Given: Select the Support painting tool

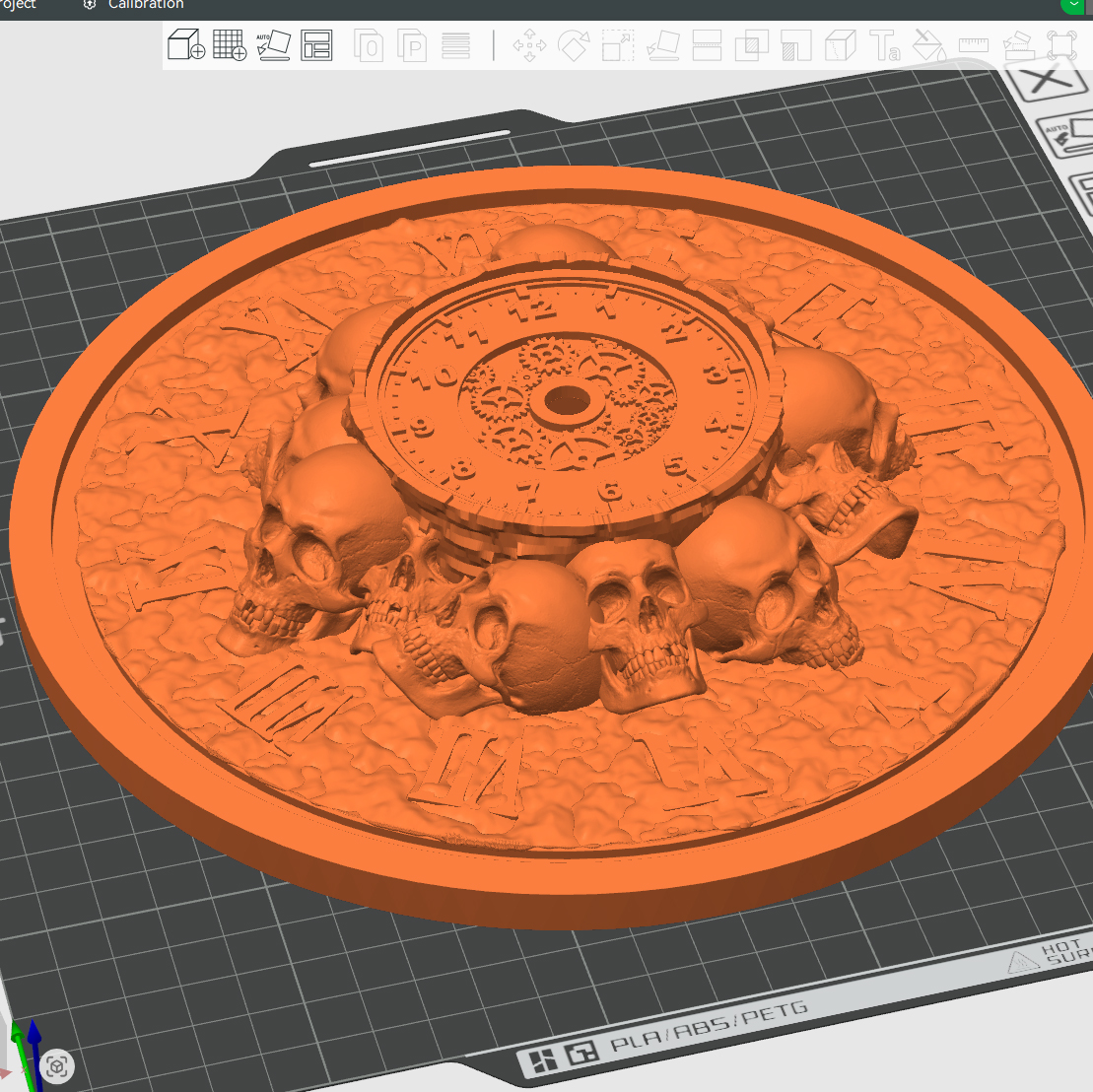Looking at the screenshot, I should click(796, 45).
